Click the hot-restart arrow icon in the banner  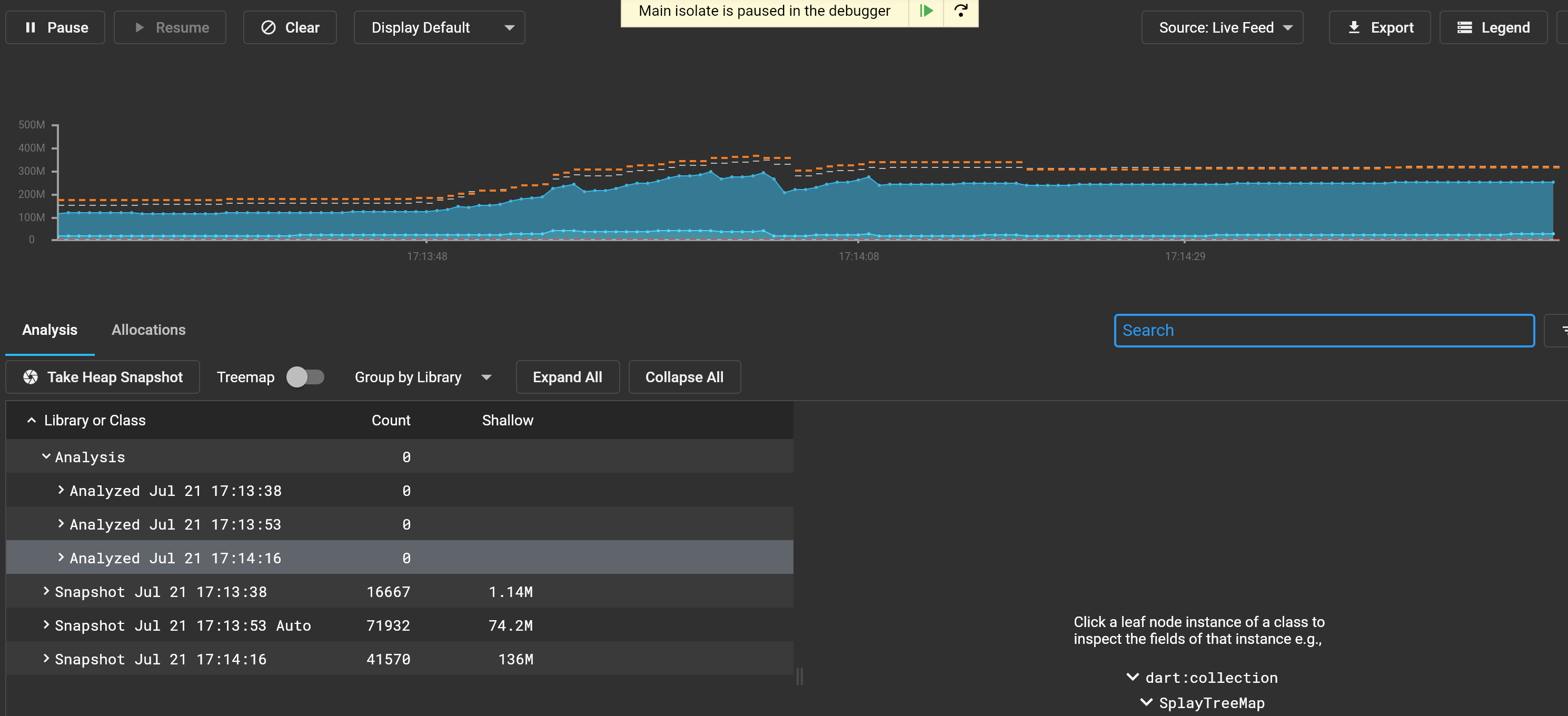tap(960, 11)
